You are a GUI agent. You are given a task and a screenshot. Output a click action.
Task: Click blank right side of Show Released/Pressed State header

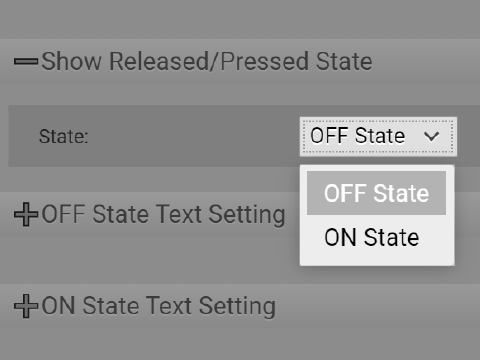point(425,62)
